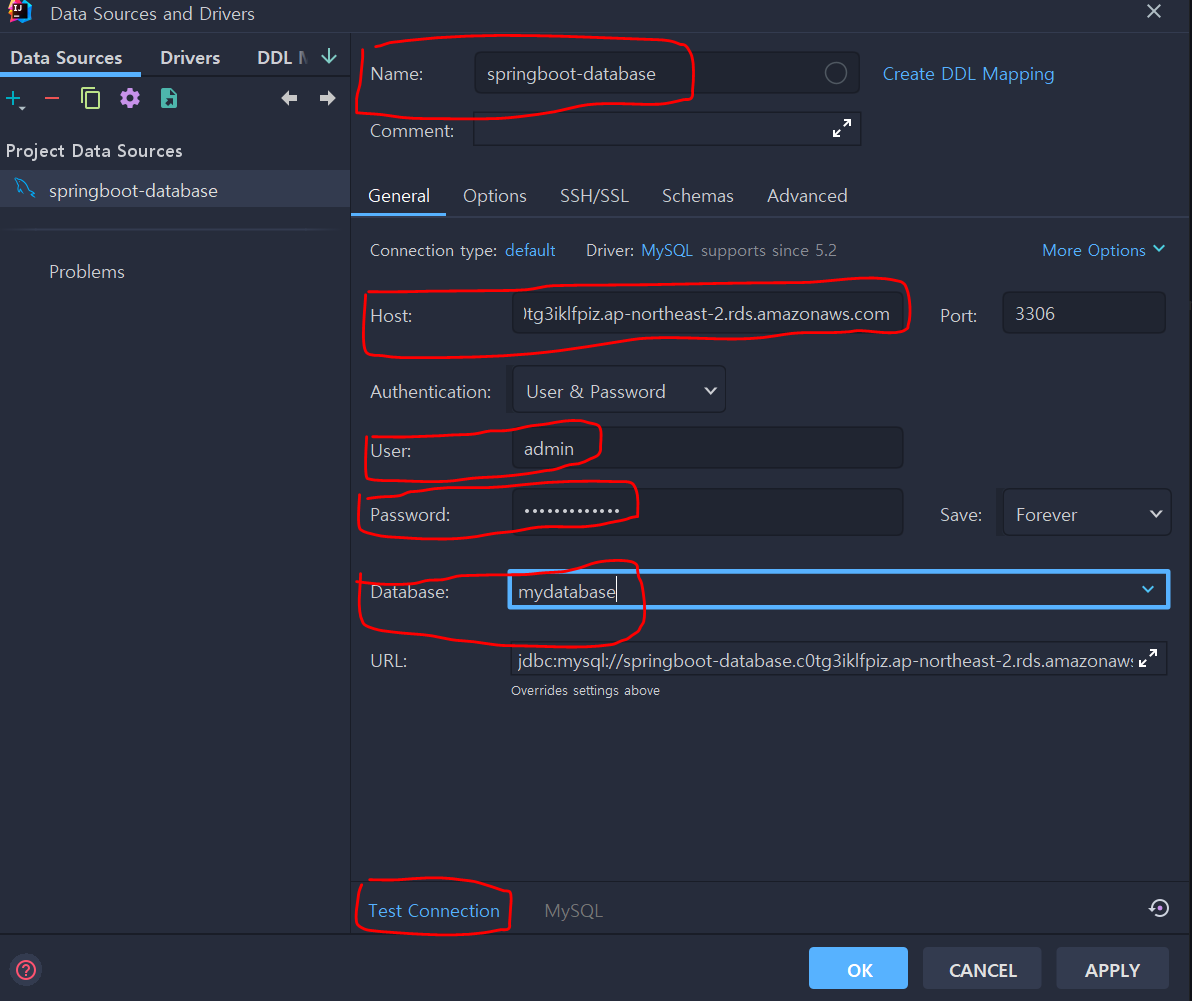Change connection type via default link
This screenshot has width=1192, height=1001.
[530, 250]
